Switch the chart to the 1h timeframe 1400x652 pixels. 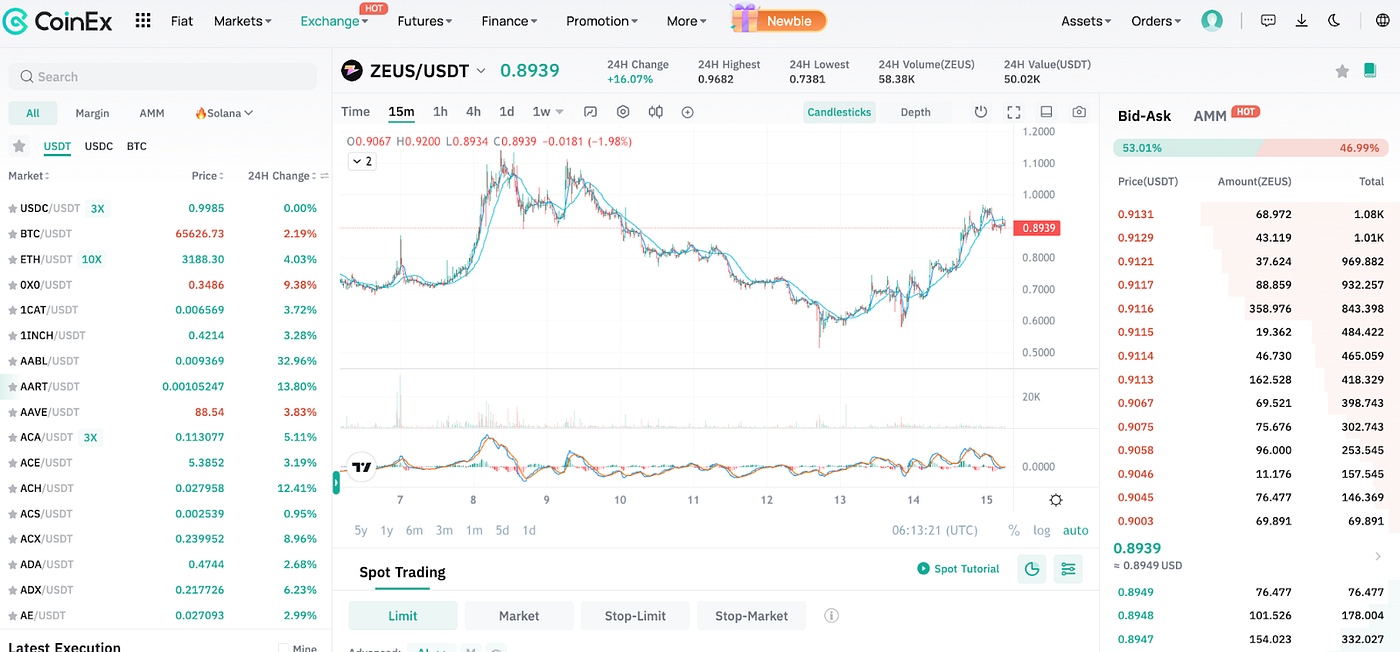coord(440,112)
